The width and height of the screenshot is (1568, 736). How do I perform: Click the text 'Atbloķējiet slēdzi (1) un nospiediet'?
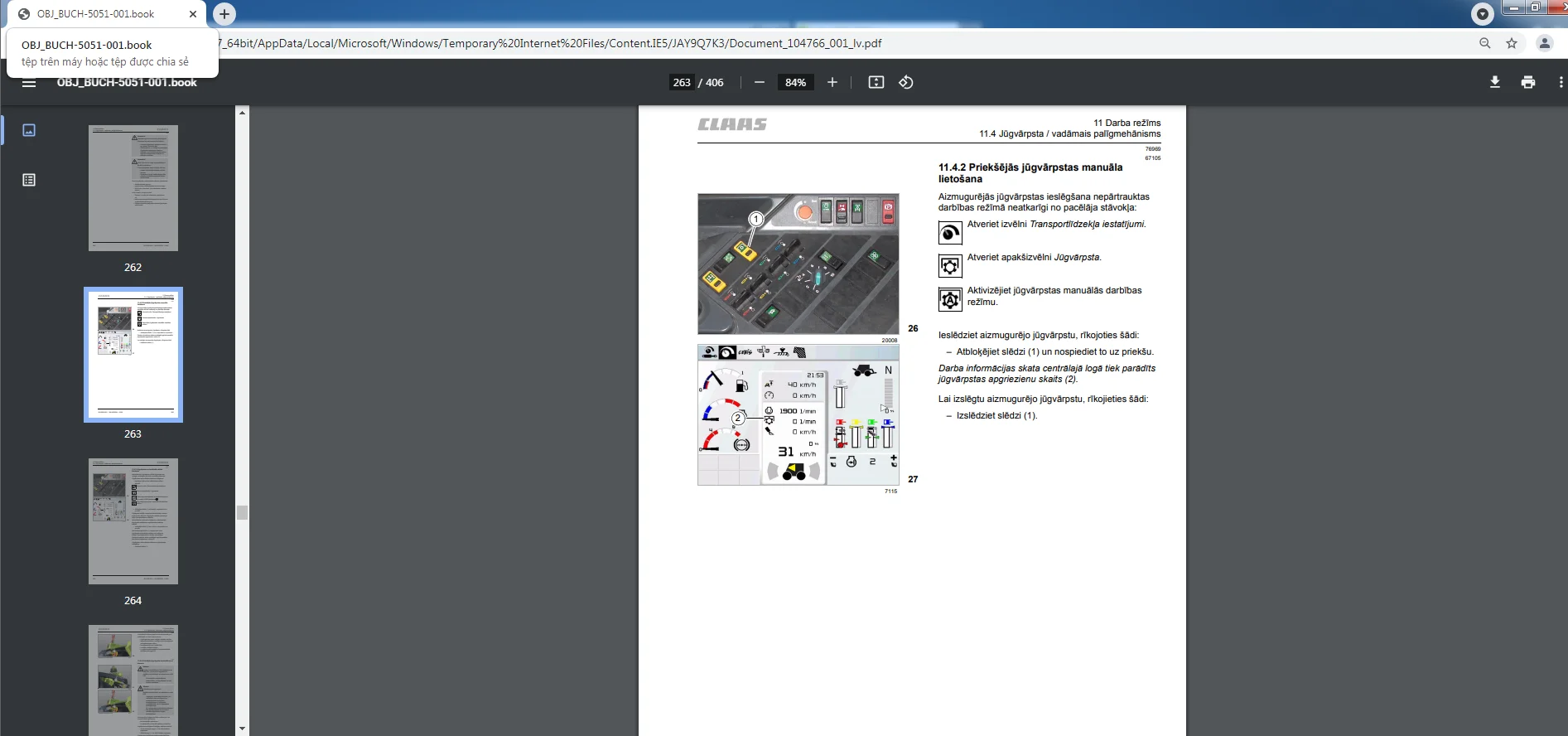tap(1028, 352)
